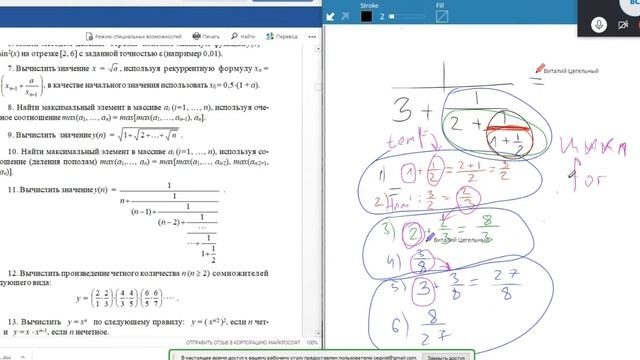Click the document scrollbar up arrow
The image size is (640, 360).
(318, 49)
